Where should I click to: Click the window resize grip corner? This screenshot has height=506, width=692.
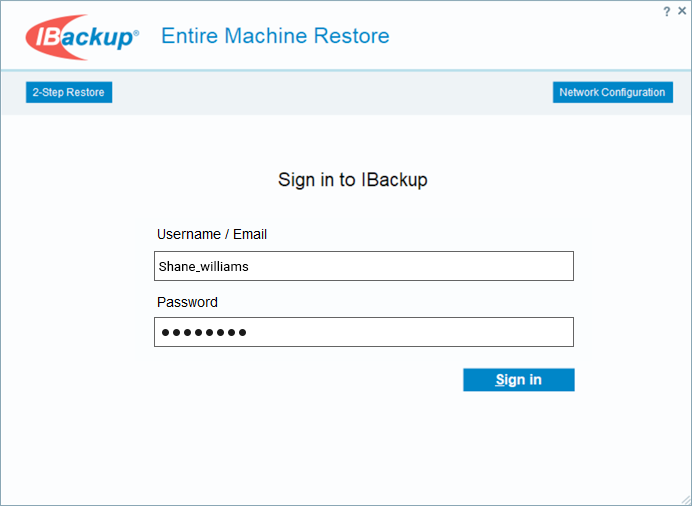click(x=686, y=500)
